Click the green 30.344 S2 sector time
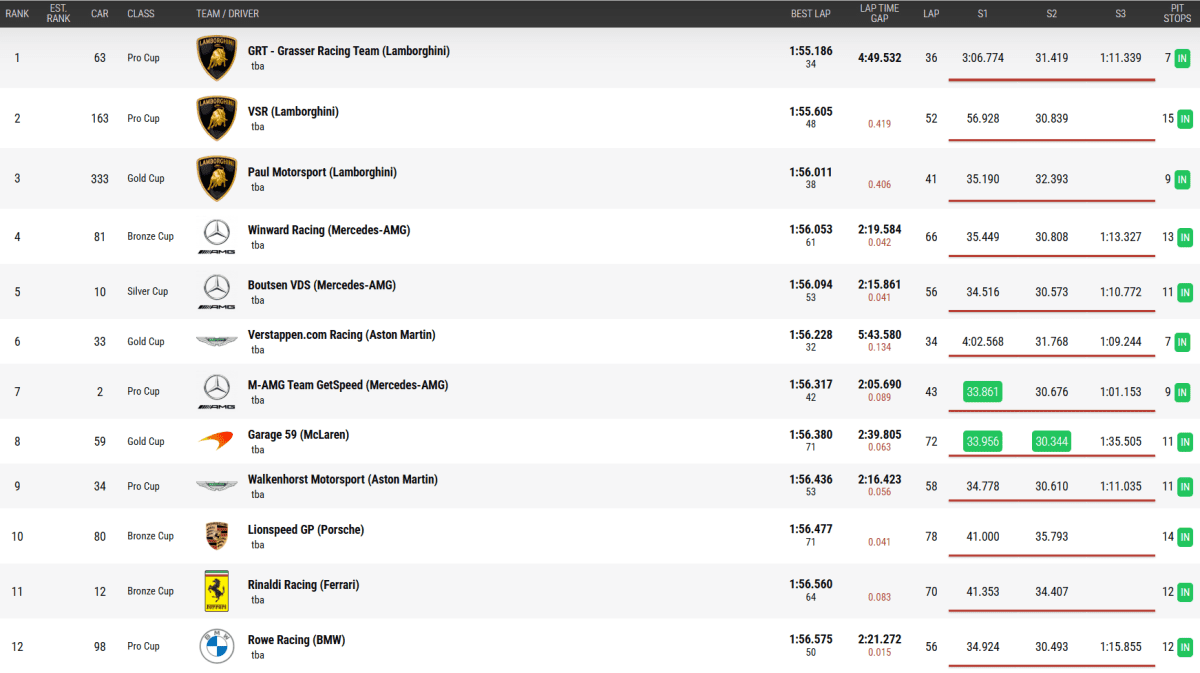Viewport: 1200px width, 673px height. 1051,441
